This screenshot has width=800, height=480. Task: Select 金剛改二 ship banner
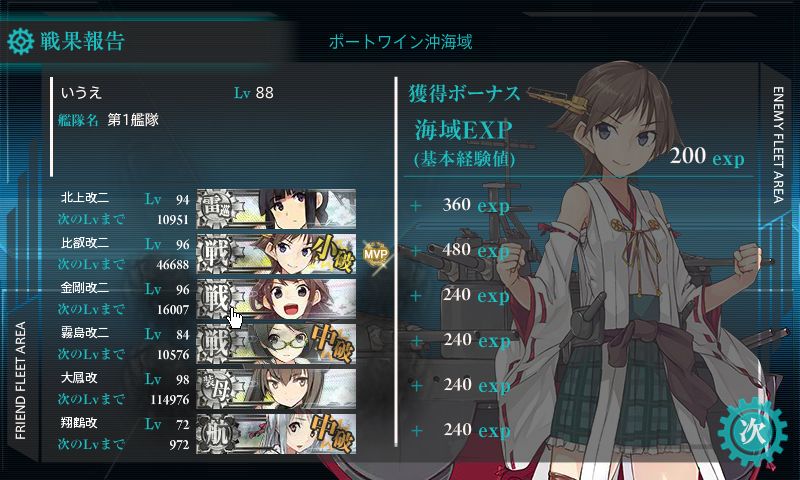coord(276,298)
